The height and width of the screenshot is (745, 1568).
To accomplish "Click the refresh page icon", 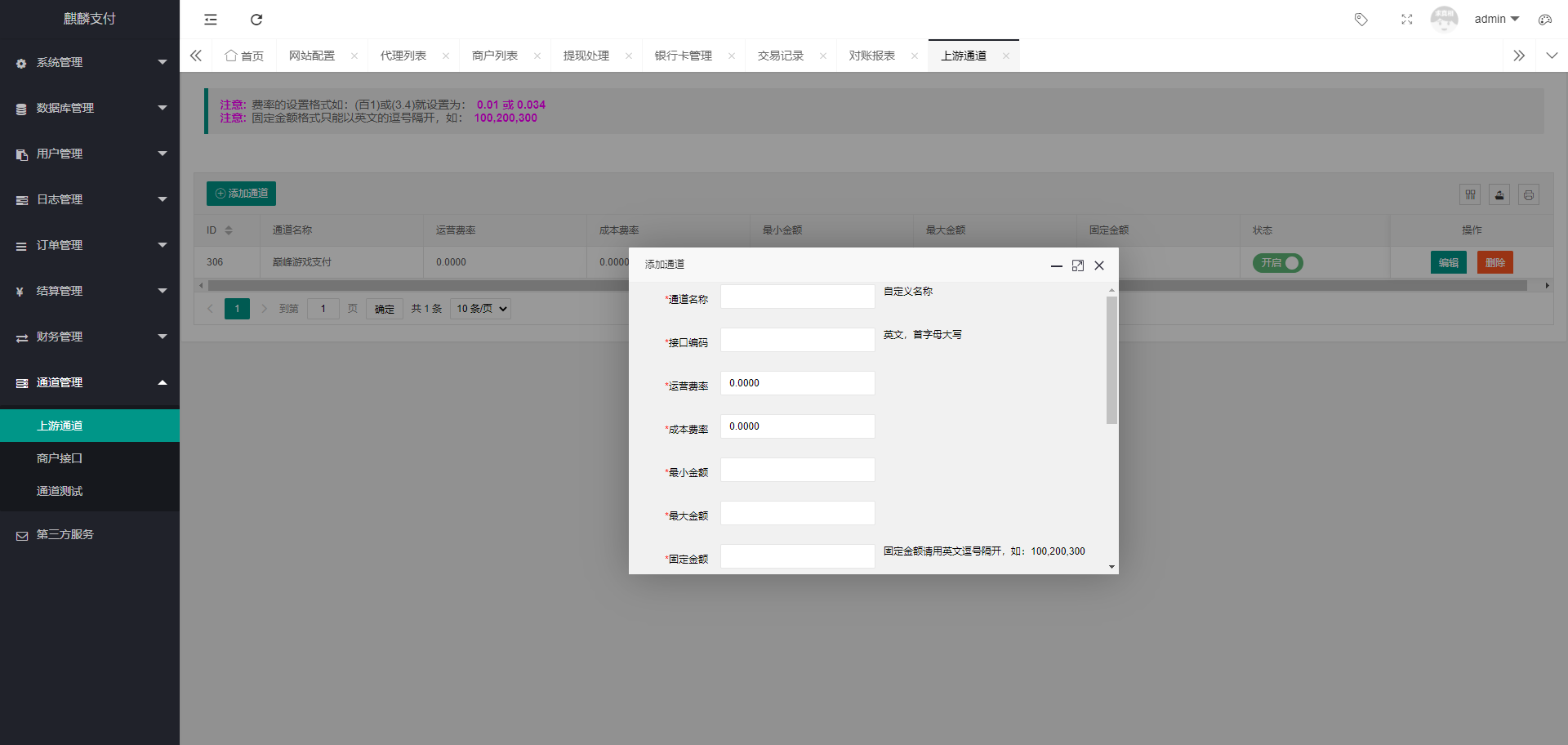I will 256,19.
